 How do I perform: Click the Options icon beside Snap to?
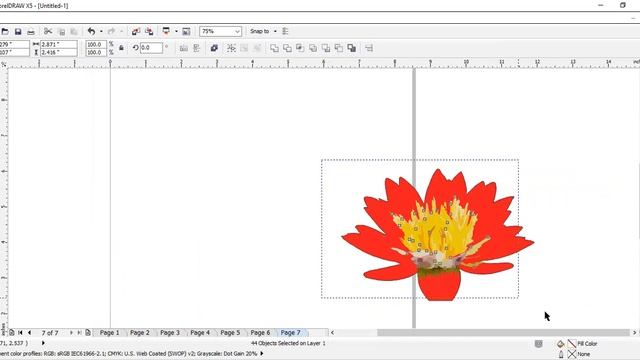pyautogui.click(x=285, y=31)
